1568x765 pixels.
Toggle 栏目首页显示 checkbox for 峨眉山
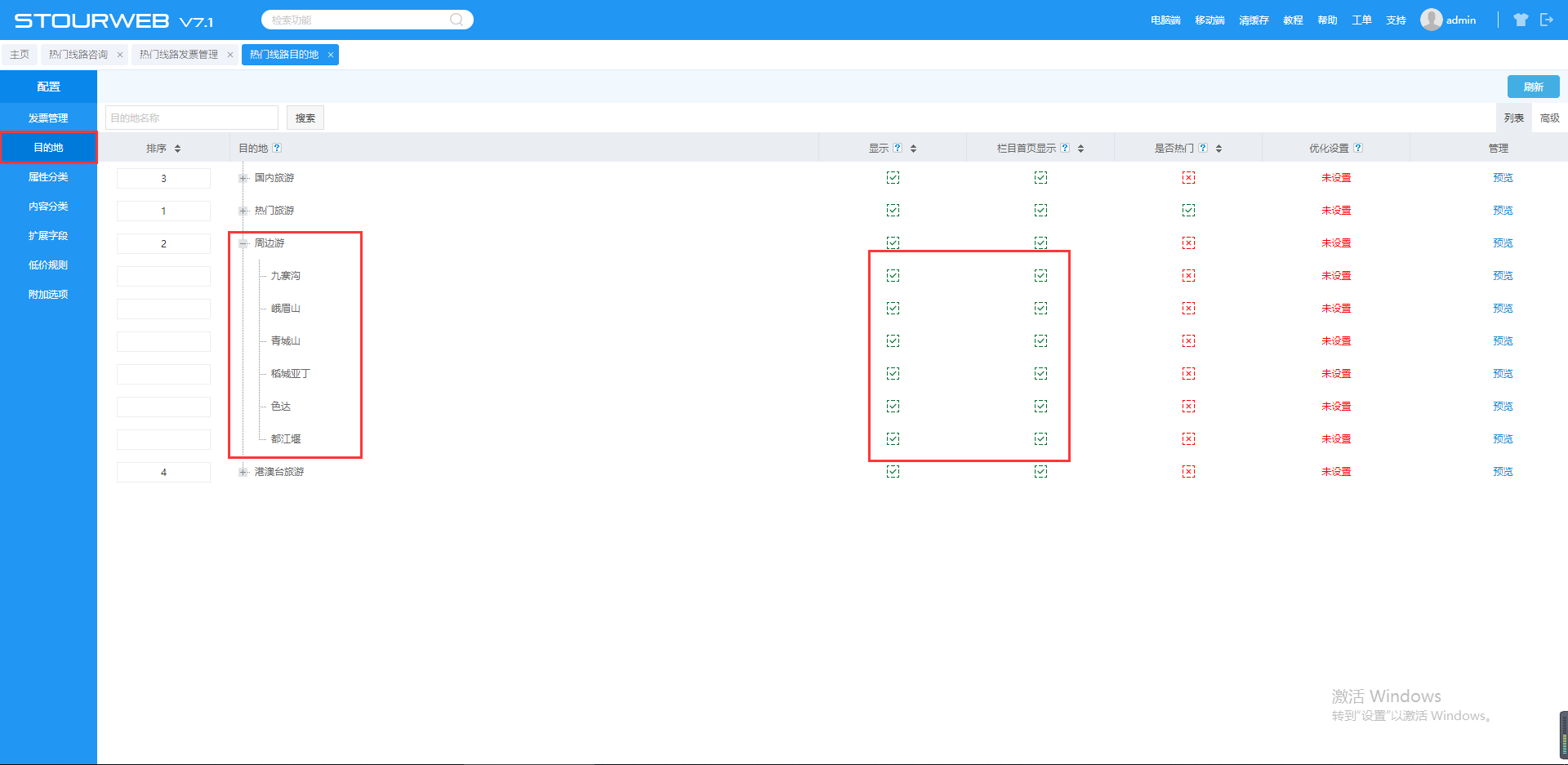[x=1040, y=309]
